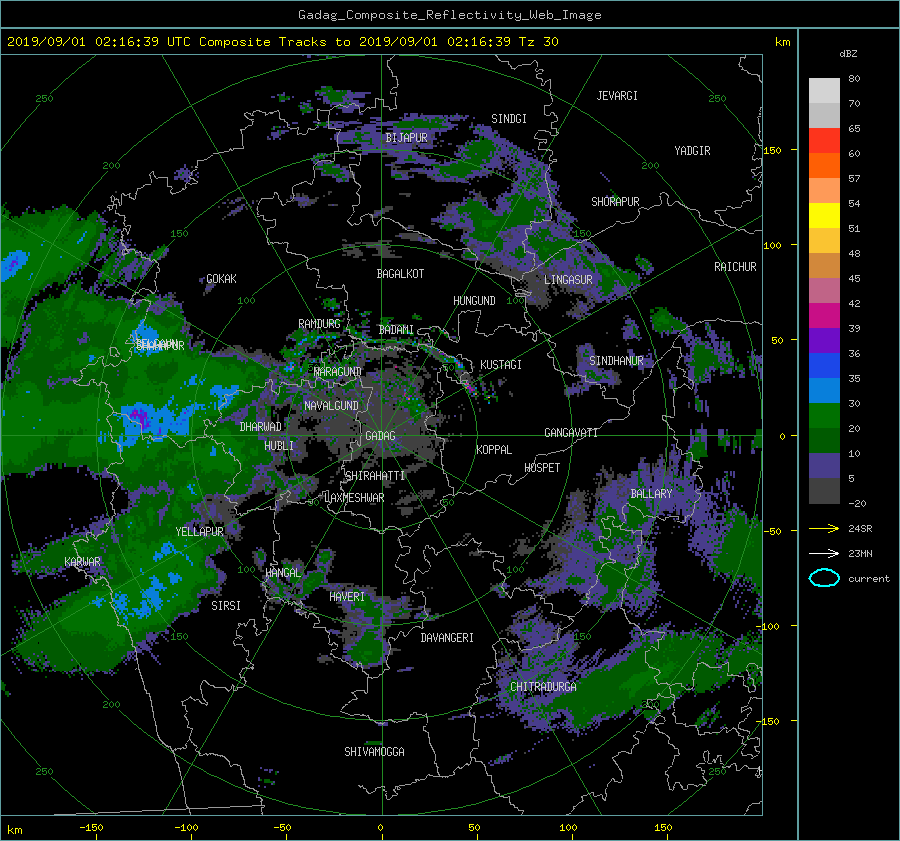Click the RAICHUR city label

point(735,267)
